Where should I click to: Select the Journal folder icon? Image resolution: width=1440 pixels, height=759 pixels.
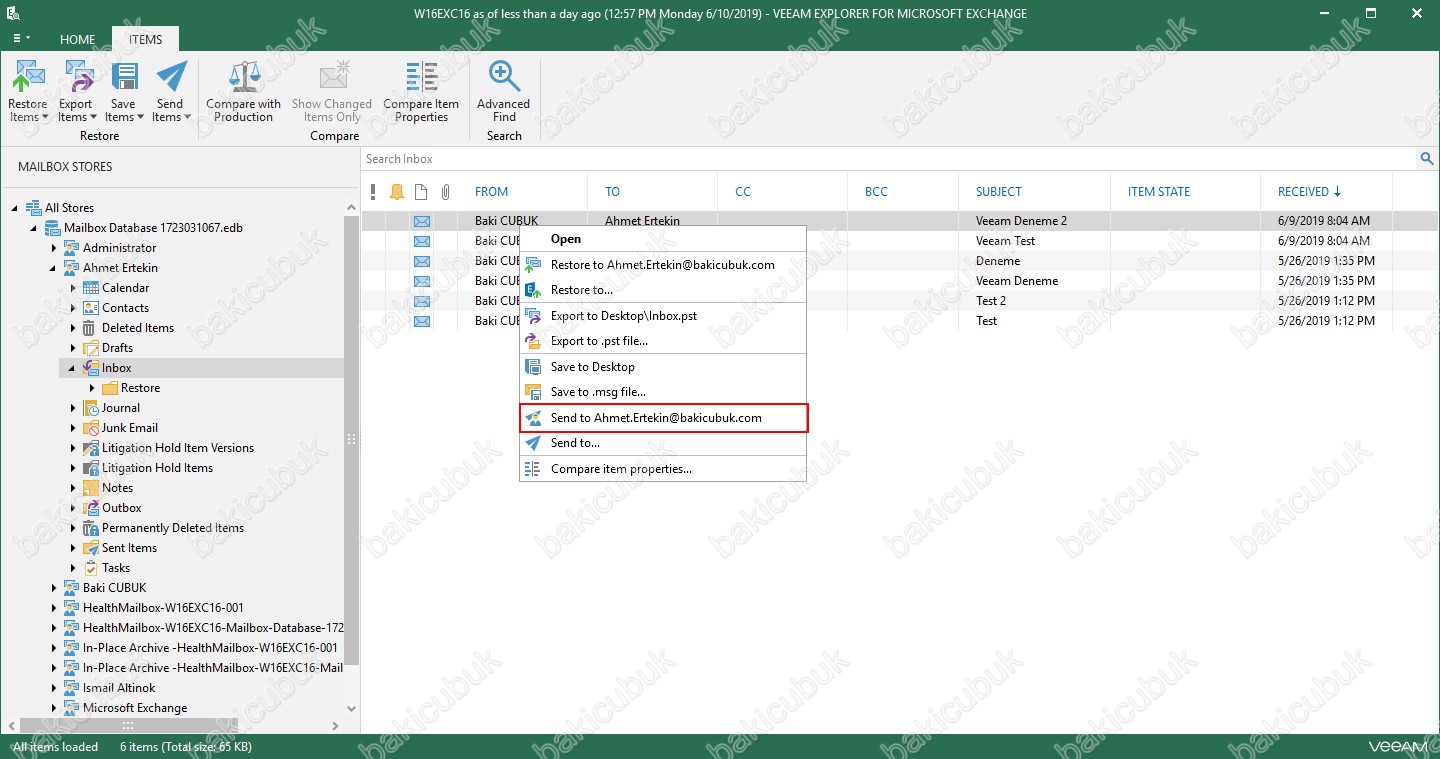pos(91,408)
